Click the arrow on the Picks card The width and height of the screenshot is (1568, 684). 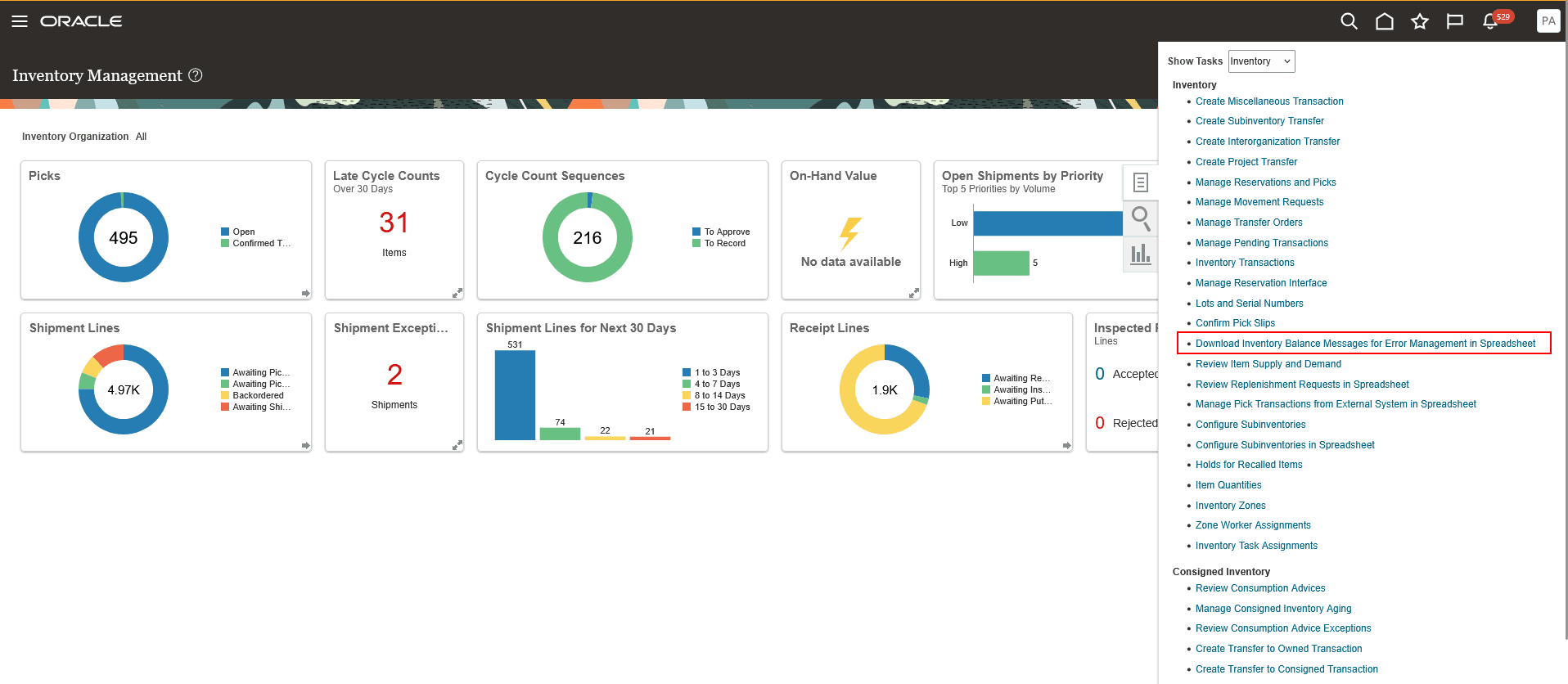click(305, 293)
